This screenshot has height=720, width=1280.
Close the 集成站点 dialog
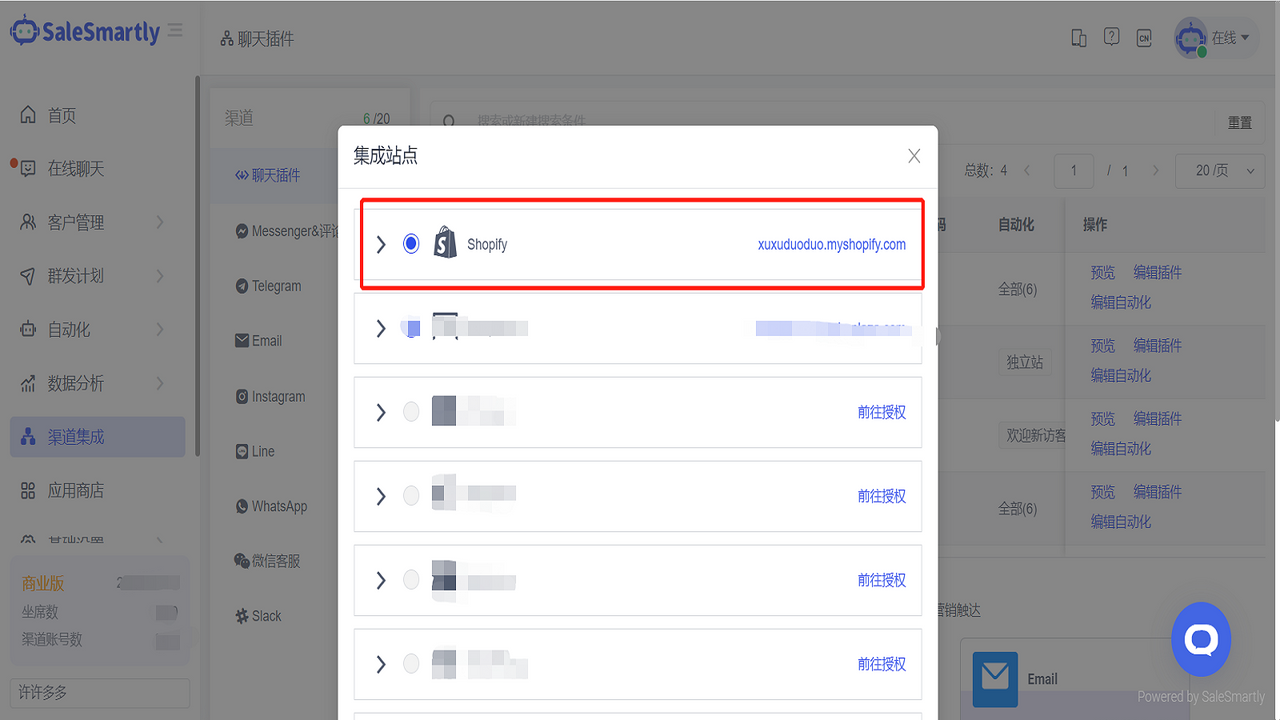tap(914, 156)
